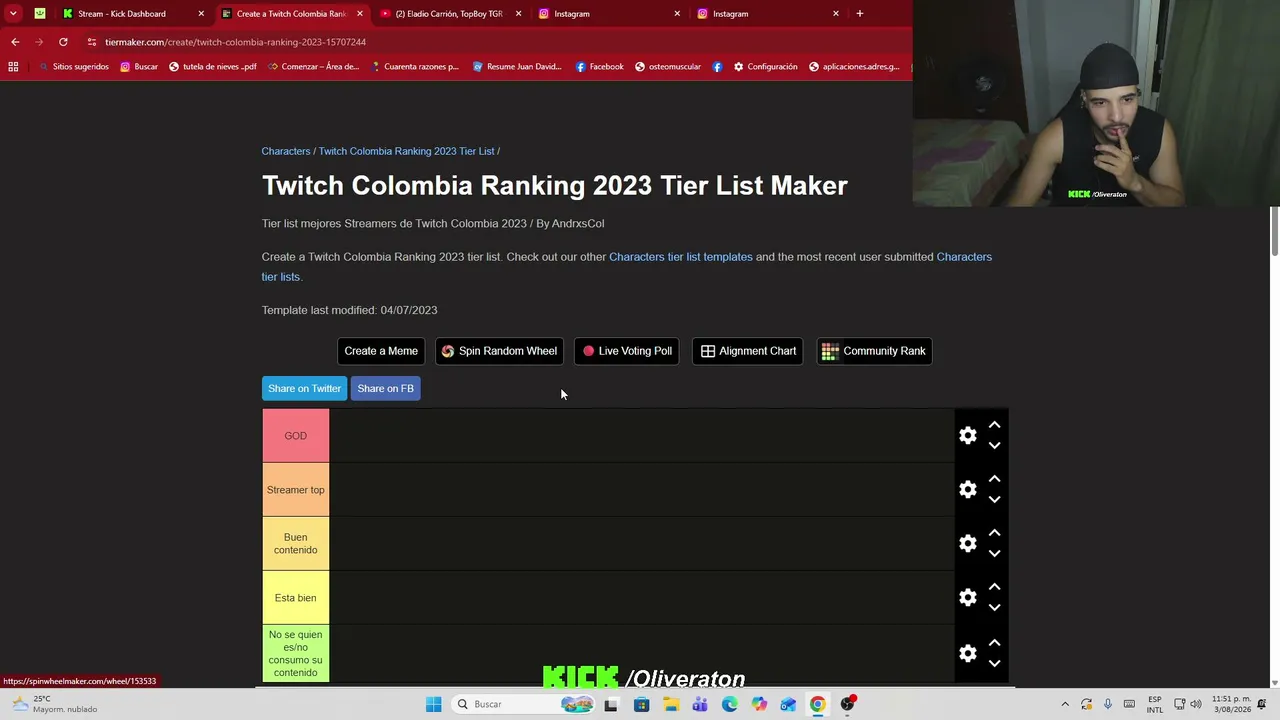Open settings gear for Streamer top tier

coord(967,490)
